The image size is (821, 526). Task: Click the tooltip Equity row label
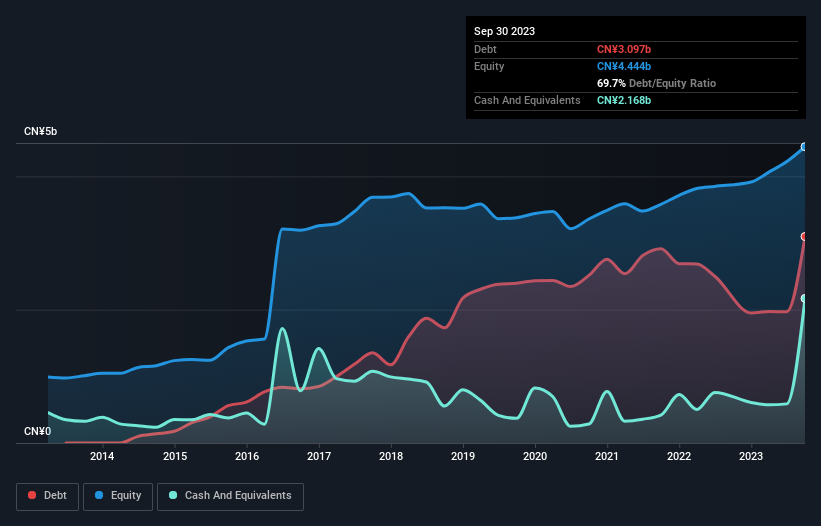[x=489, y=66]
